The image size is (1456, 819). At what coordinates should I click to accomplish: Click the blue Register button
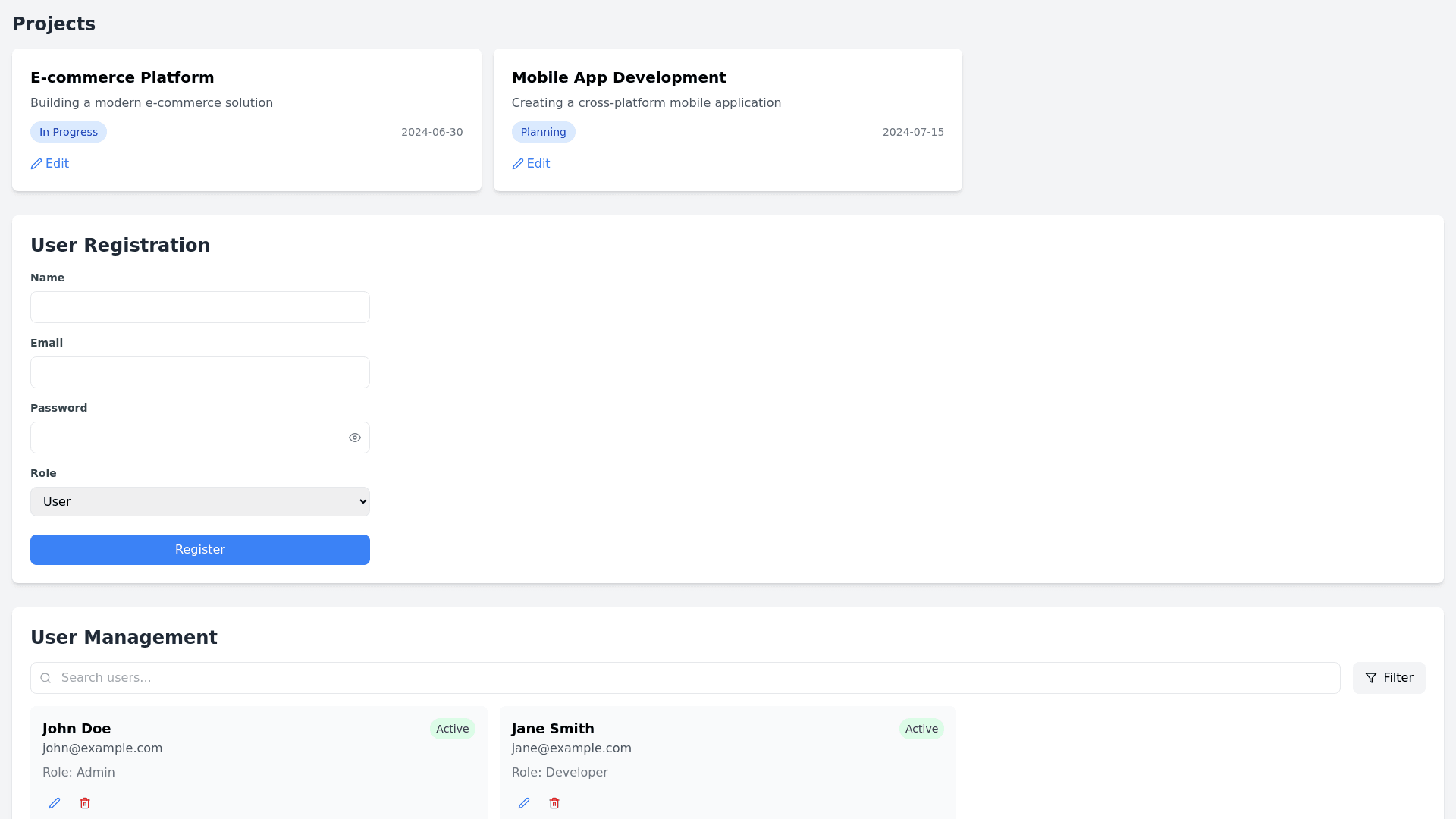coord(200,550)
